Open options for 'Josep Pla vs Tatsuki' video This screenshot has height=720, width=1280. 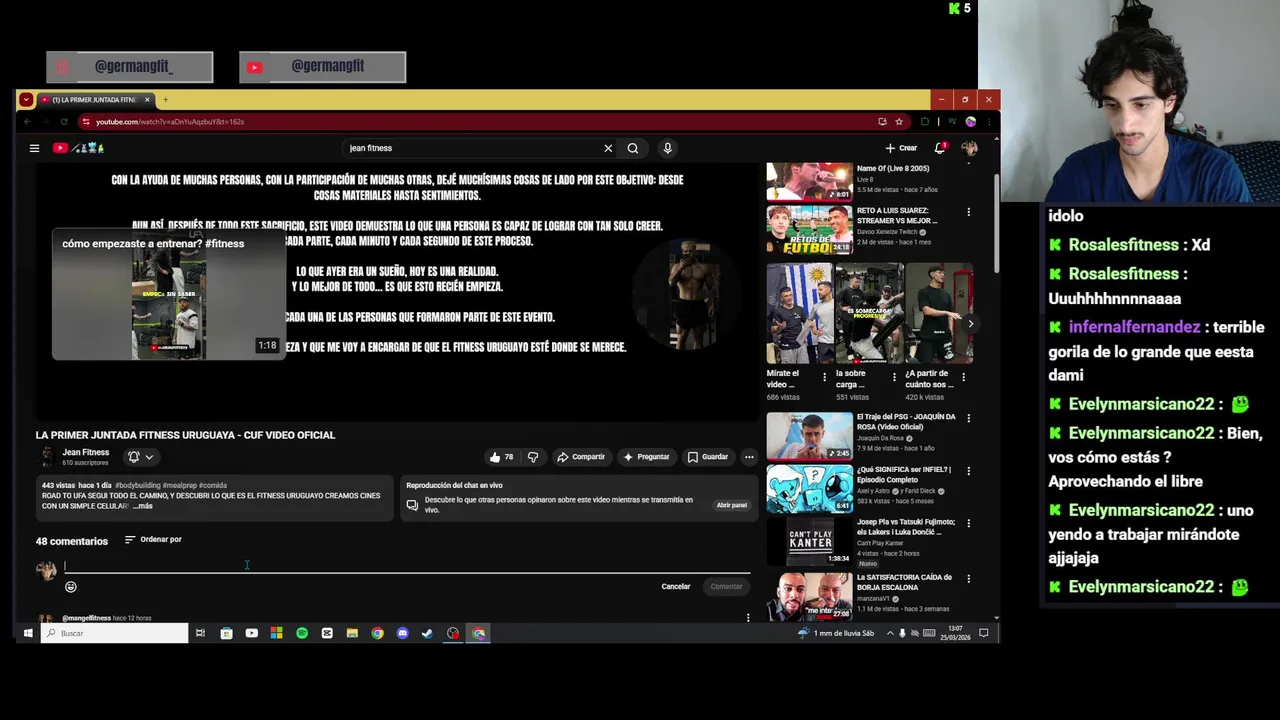[x=968, y=523]
